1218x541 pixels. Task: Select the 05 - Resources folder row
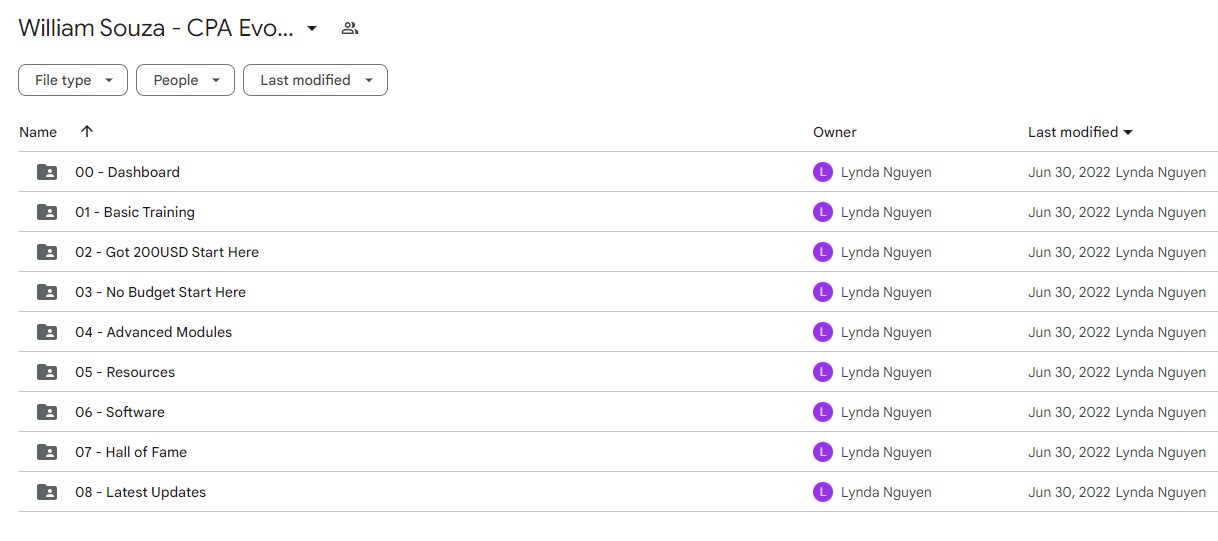[x=618, y=372]
